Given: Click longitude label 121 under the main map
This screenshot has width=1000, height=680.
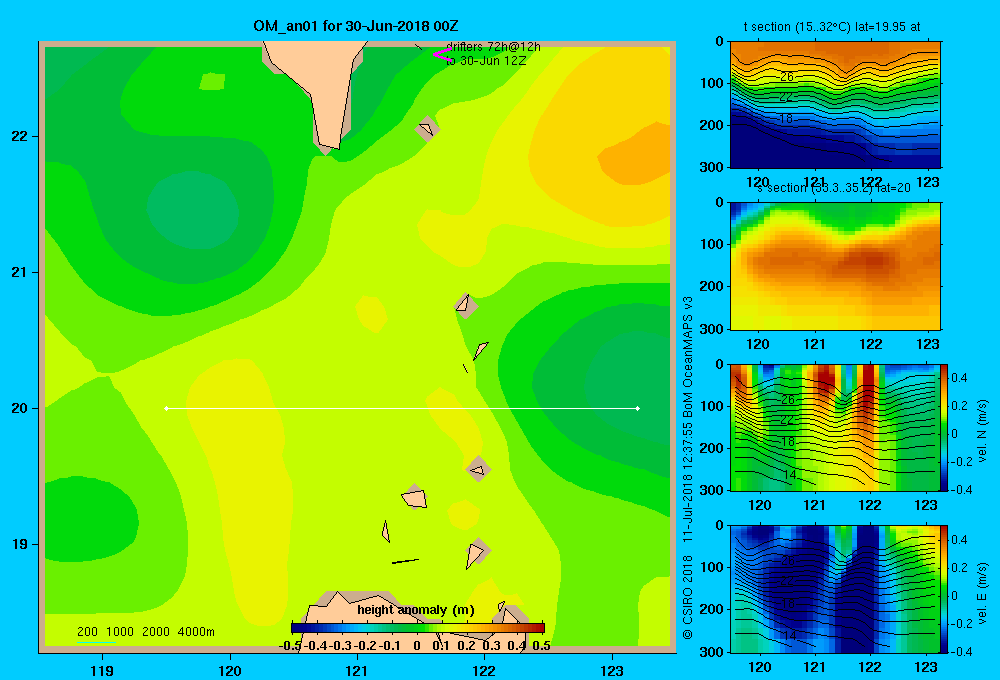Looking at the screenshot, I should point(357,670).
